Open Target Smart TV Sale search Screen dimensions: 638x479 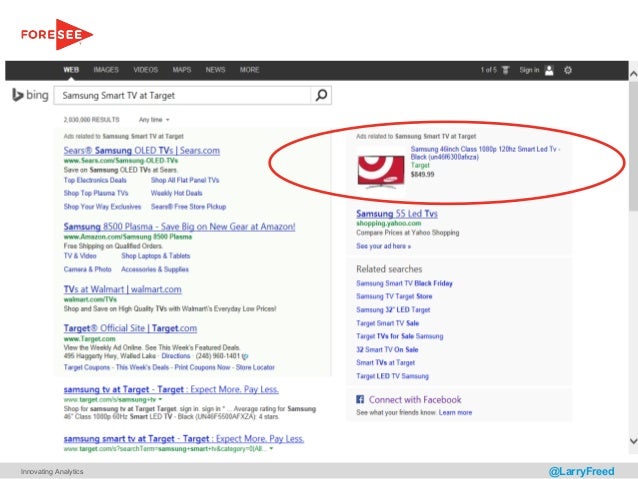pyautogui.click(x=387, y=323)
